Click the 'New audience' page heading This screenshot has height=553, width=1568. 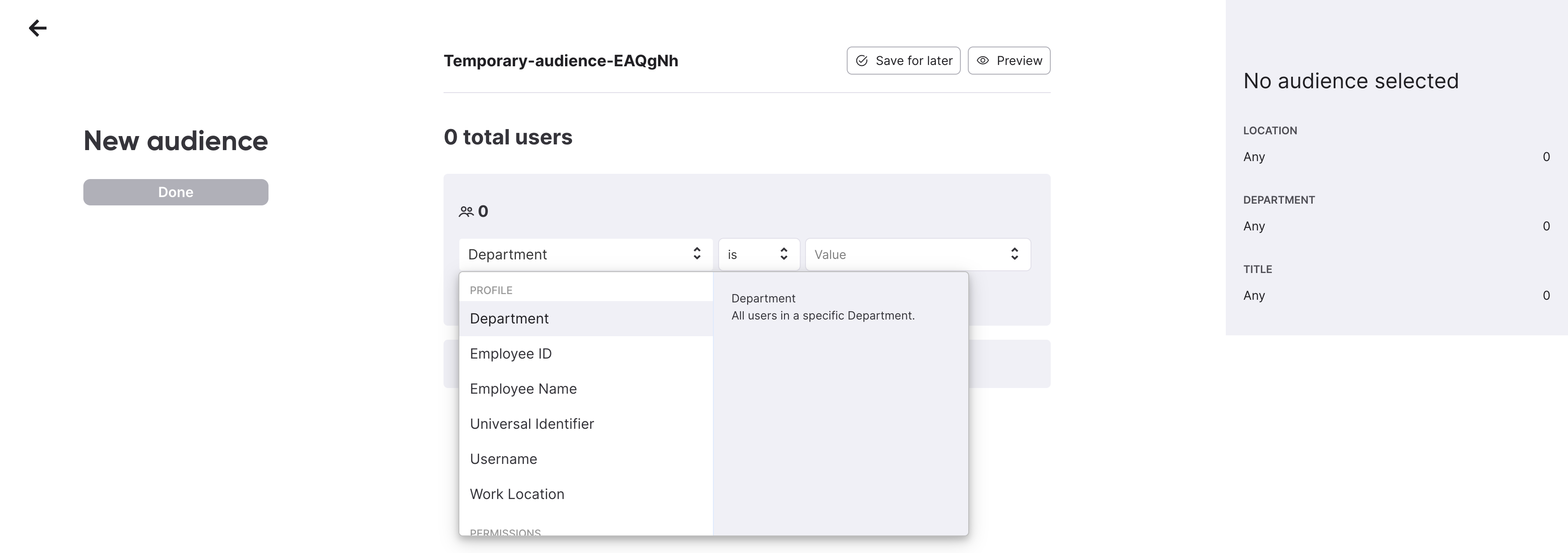point(175,141)
